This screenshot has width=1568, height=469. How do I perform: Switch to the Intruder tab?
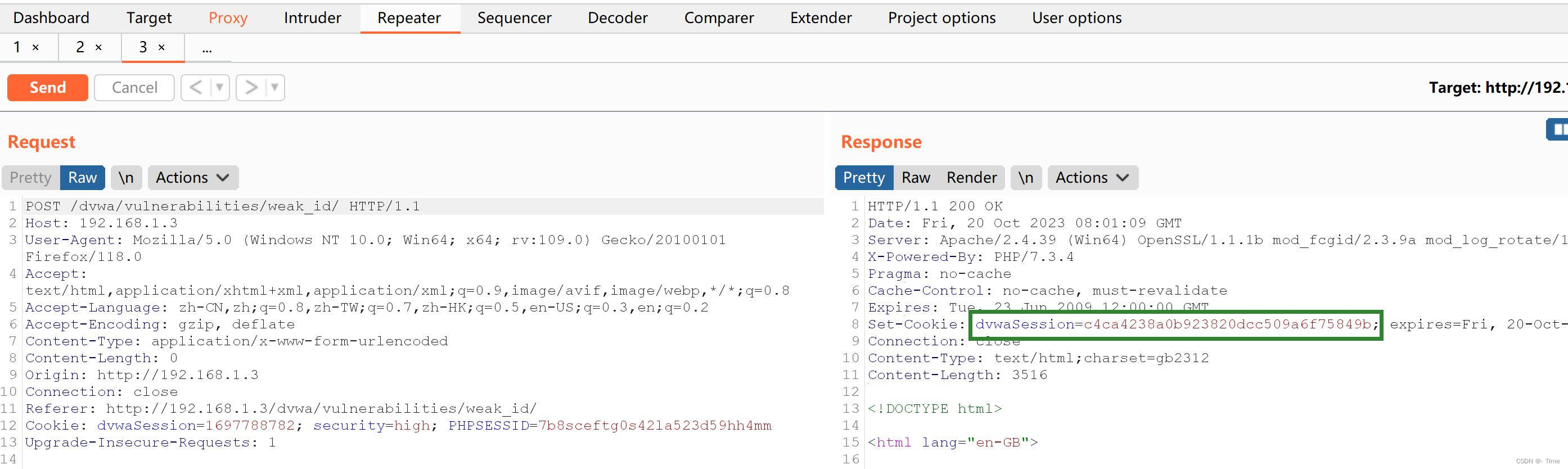[x=312, y=17]
